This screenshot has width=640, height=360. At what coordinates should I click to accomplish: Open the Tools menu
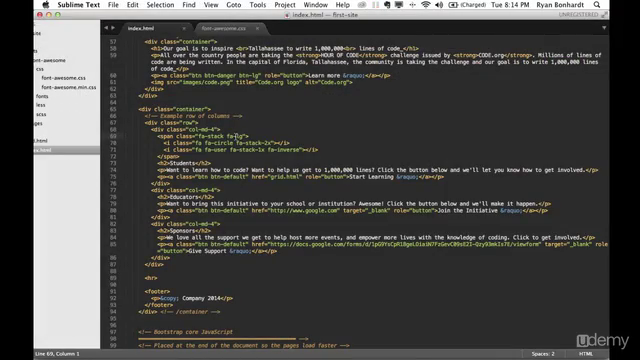(x=258, y=5)
